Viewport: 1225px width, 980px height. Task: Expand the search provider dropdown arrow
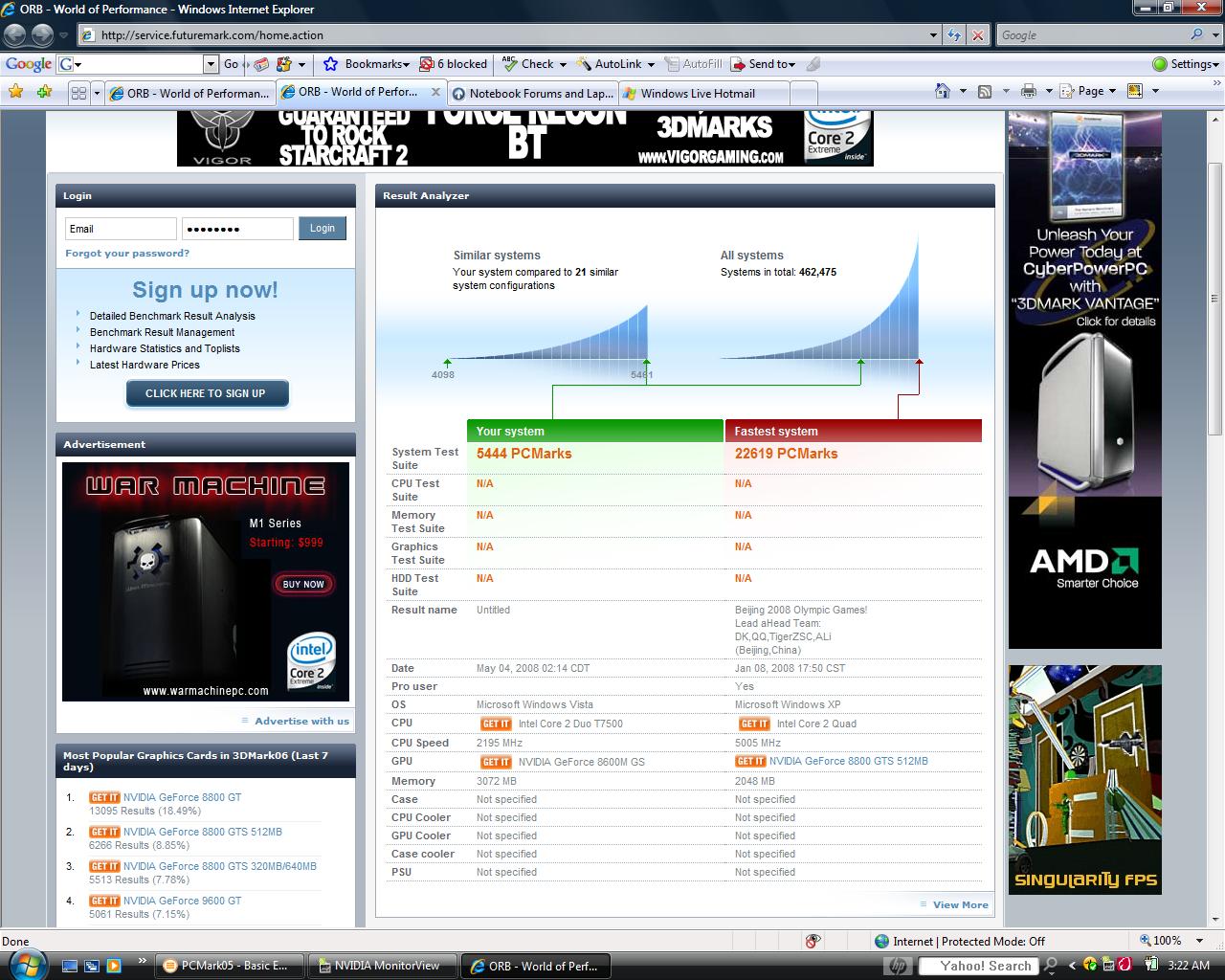coord(1214,35)
